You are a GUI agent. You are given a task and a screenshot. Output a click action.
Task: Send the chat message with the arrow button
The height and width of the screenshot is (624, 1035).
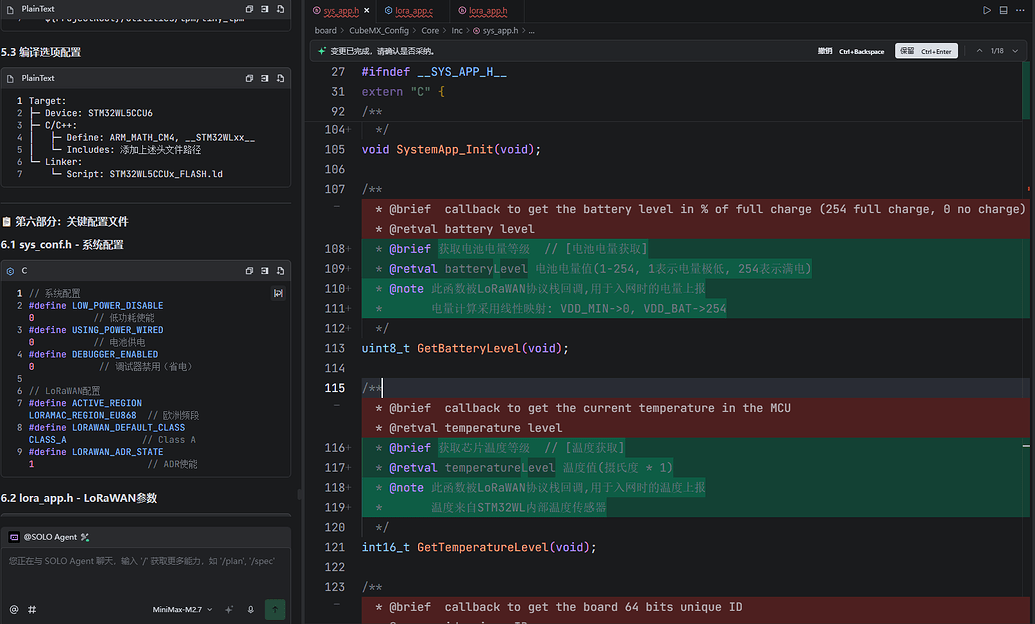275,609
